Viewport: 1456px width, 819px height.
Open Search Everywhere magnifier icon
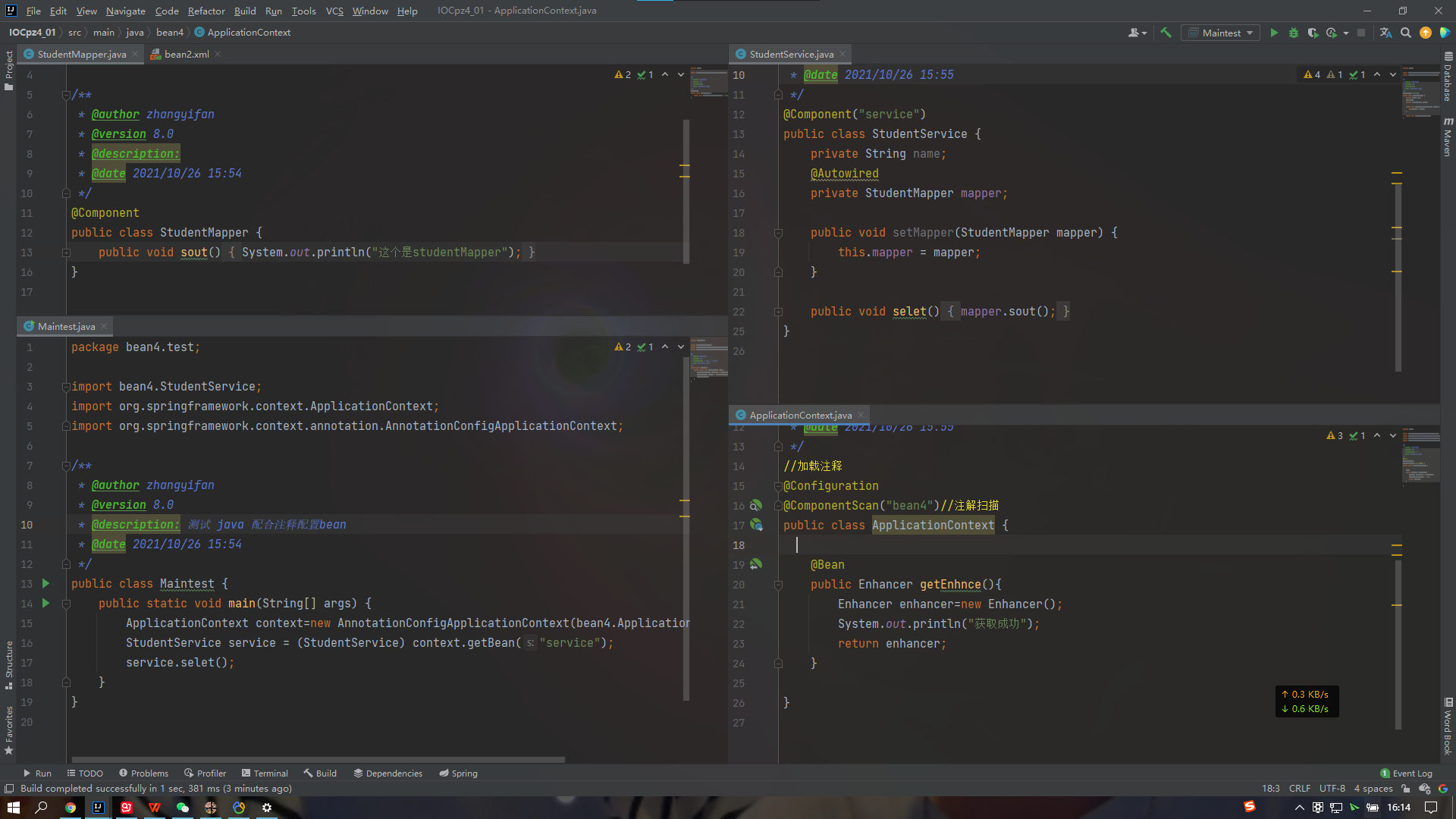[1406, 33]
